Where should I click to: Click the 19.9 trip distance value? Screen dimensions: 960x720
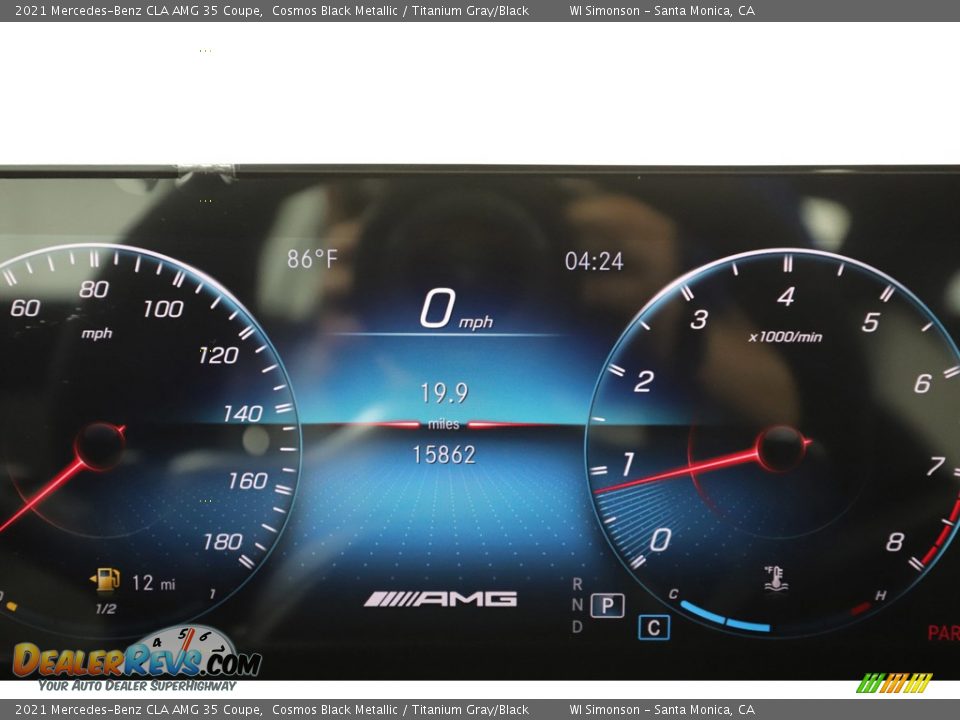pyautogui.click(x=444, y=392)
